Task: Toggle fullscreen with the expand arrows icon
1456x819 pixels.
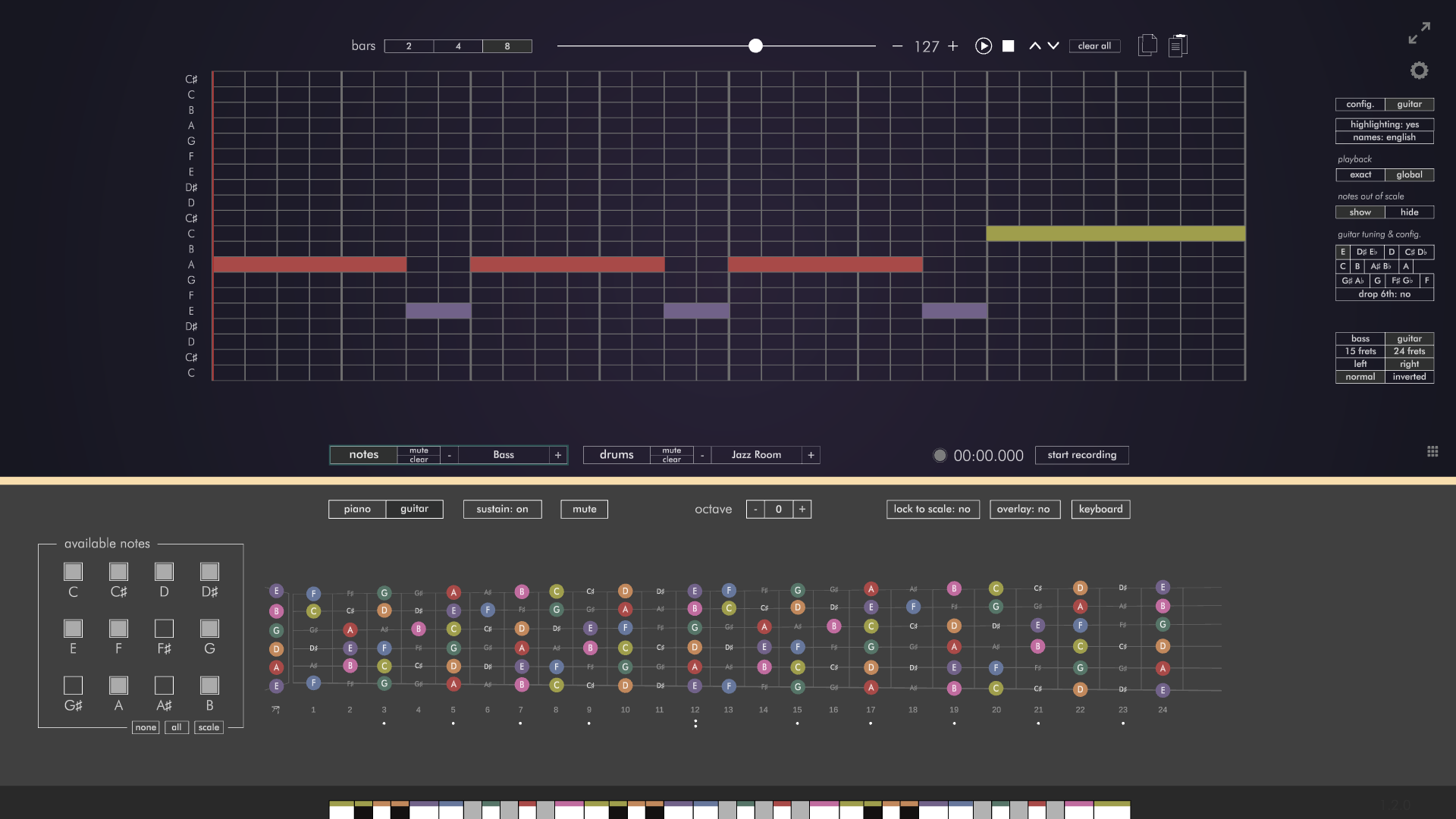Action: click(x=1419, y=33)
